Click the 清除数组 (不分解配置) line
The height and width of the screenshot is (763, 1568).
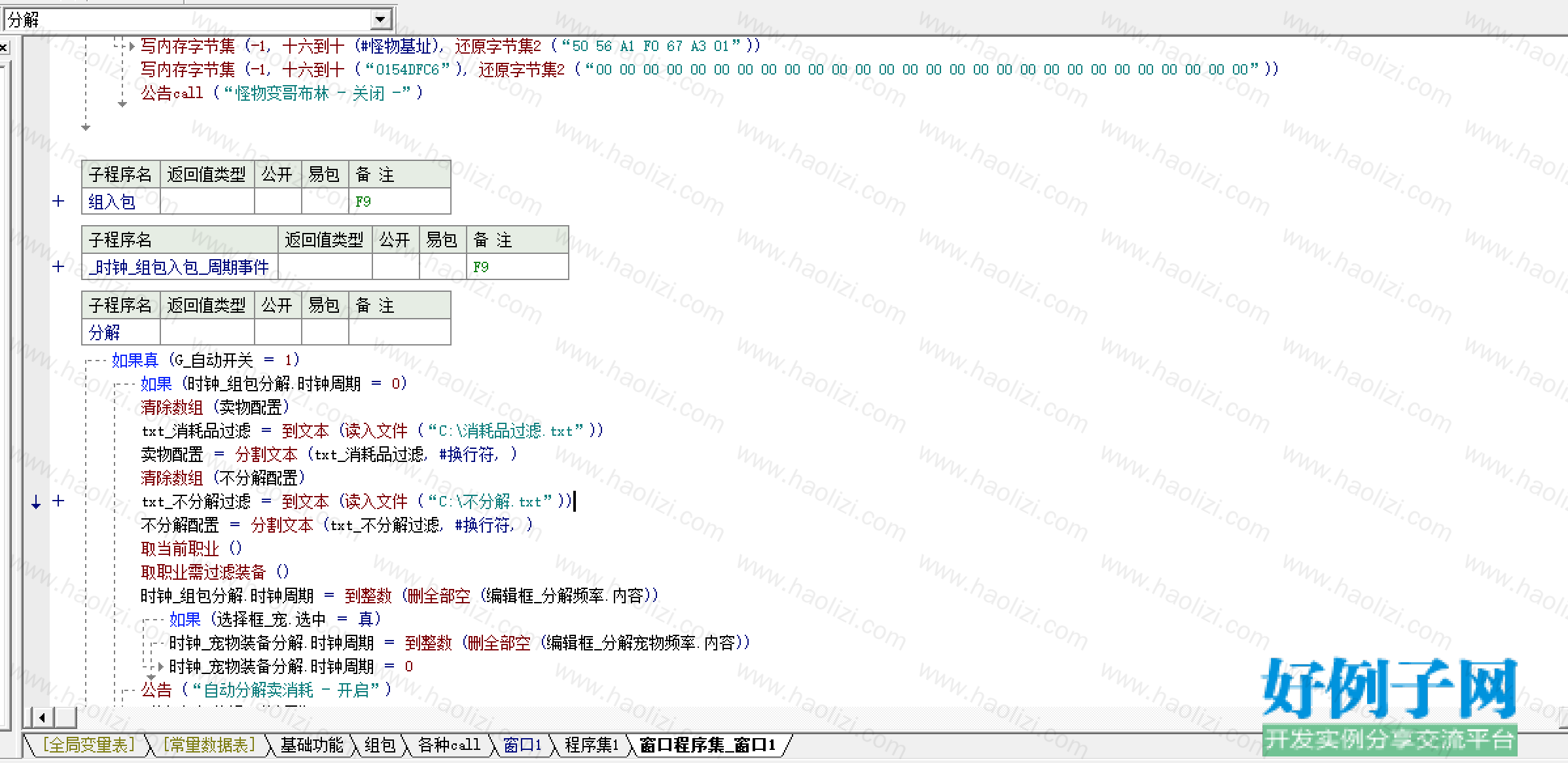pos(223,478)
